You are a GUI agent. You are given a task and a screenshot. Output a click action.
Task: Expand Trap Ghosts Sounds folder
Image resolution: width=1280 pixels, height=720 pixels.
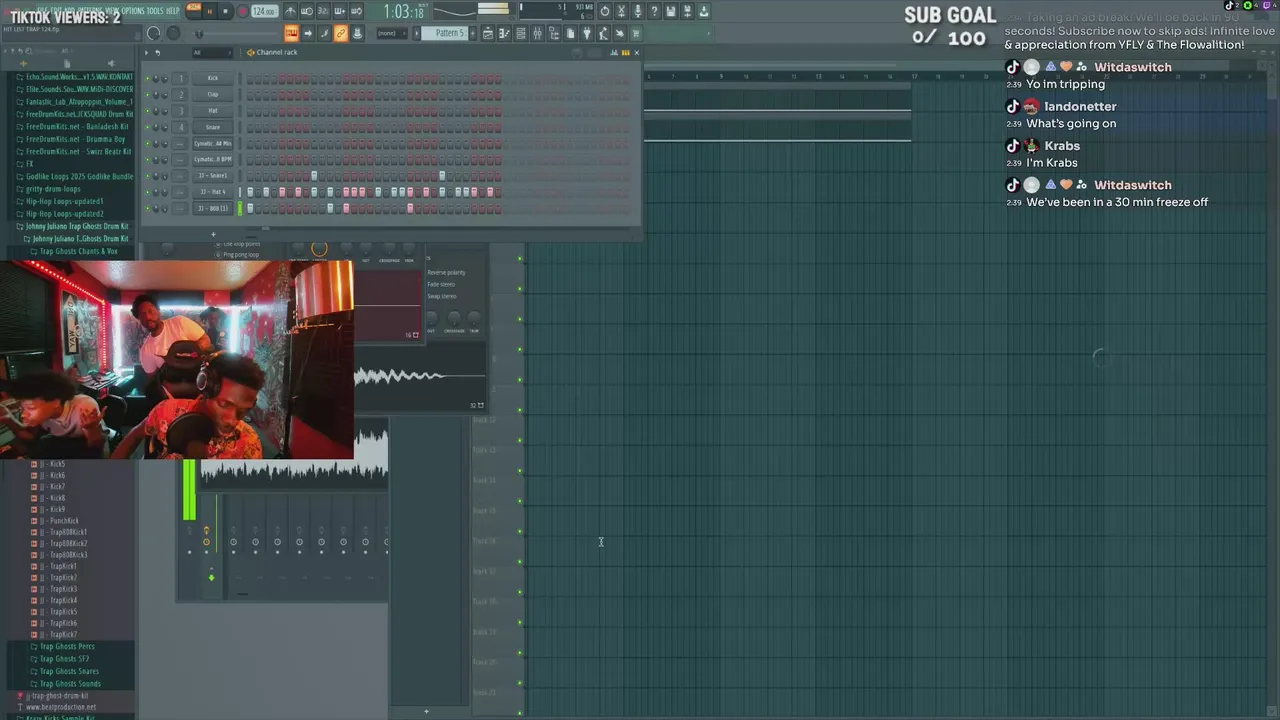pos(69,684)
